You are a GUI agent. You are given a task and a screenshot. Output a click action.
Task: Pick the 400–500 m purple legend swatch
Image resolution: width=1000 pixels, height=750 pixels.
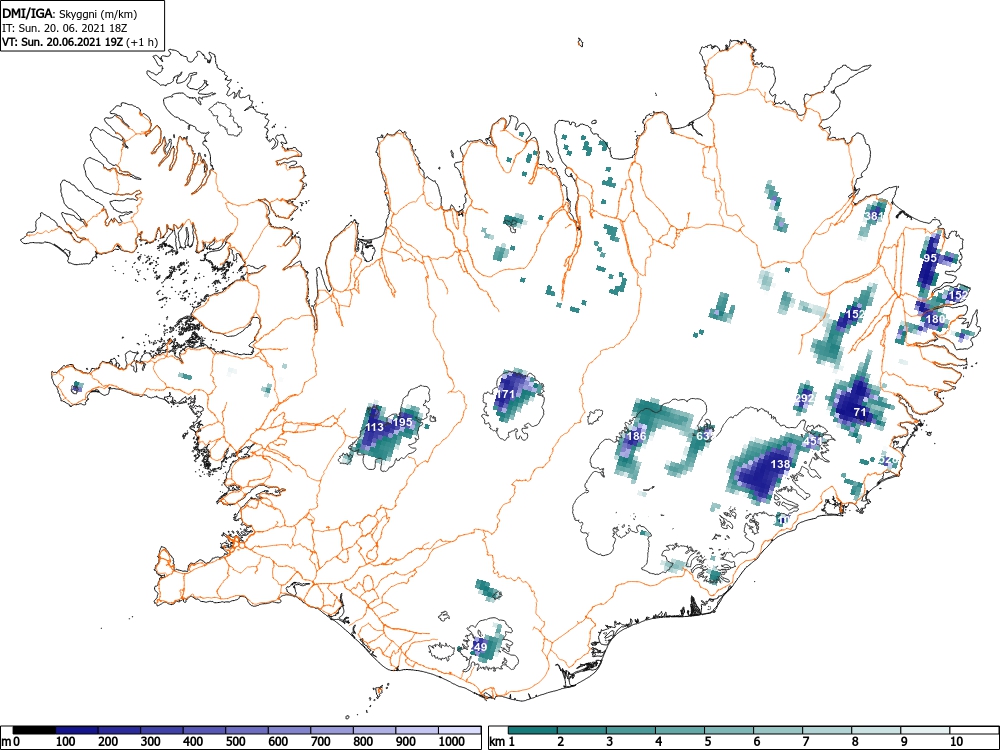[x=205, y=730]
